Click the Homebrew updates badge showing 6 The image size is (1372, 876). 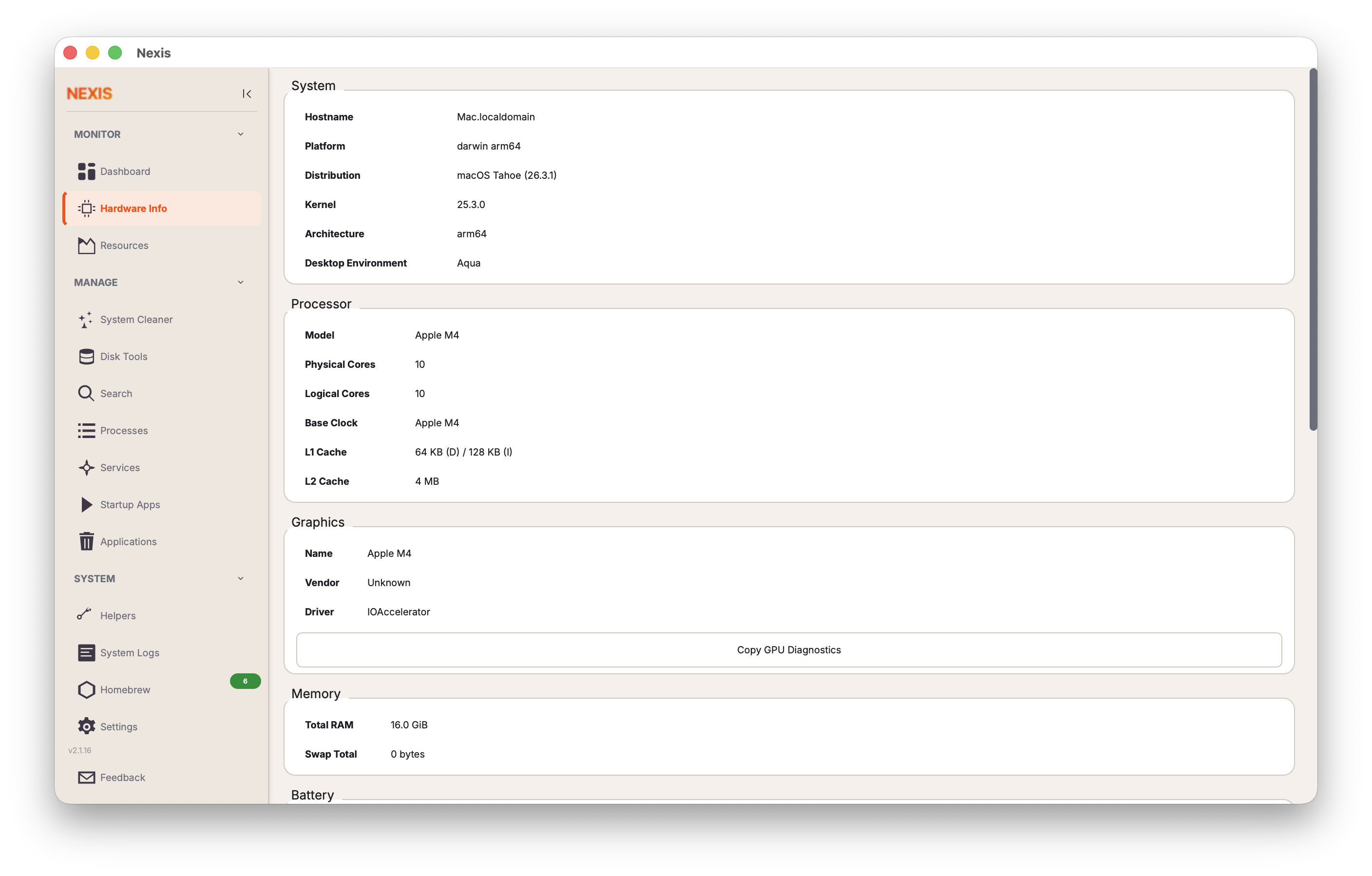pos(245,681)
